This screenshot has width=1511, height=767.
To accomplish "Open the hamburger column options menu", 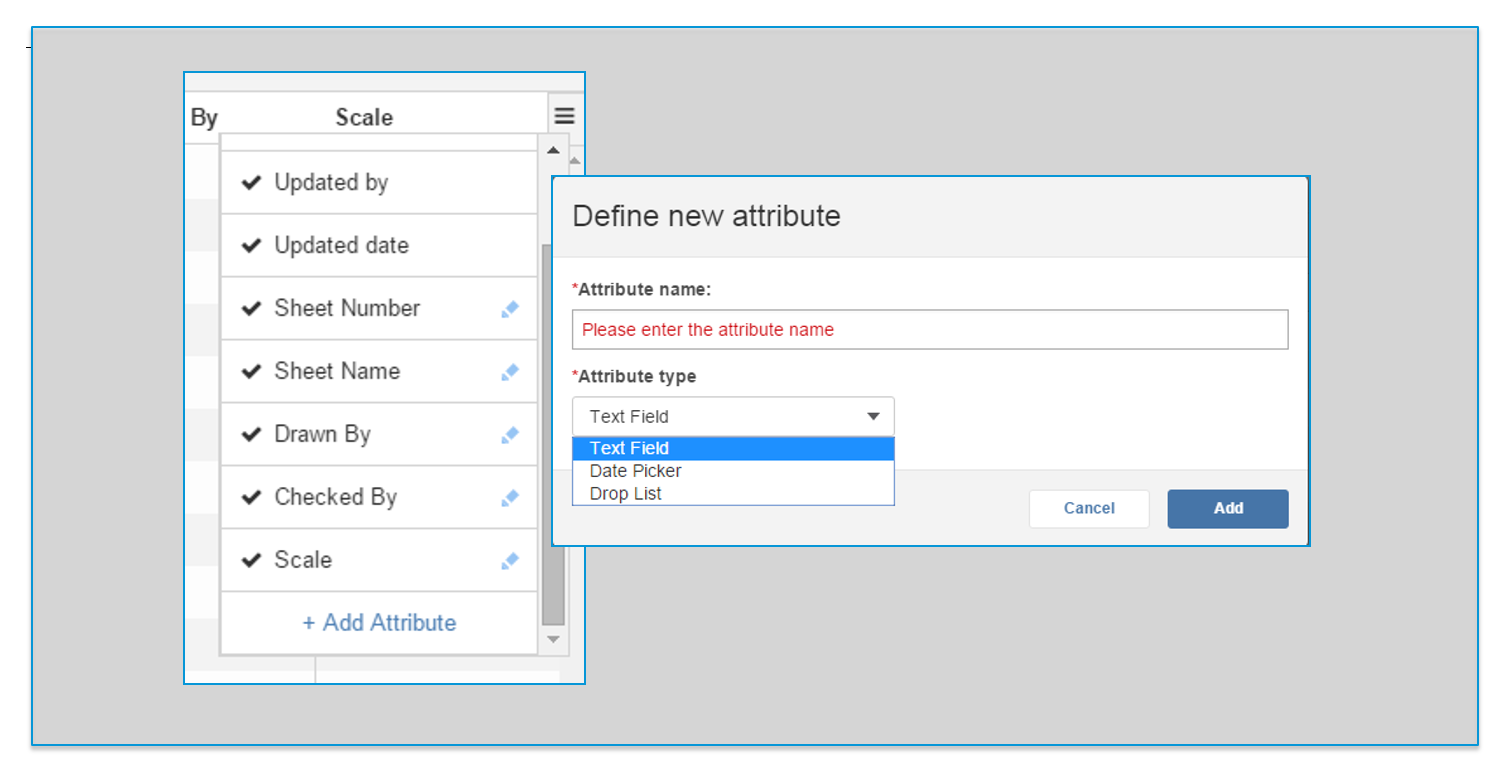I will coord(565,114).
